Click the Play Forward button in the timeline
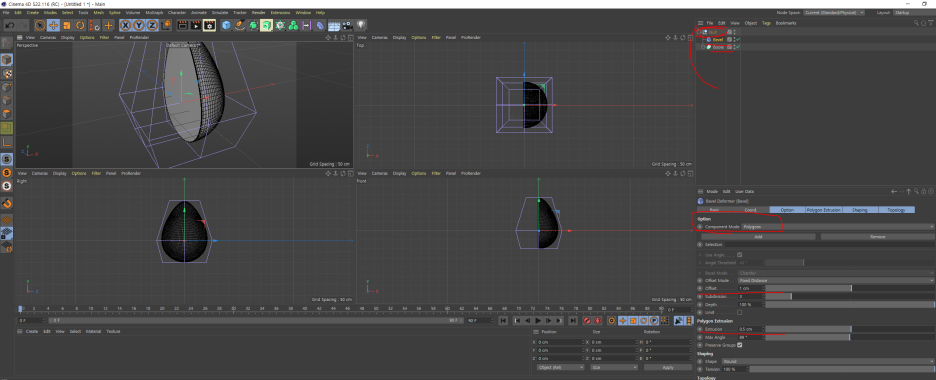Image resolution: width=936 pixels, height=380 pixels. (538, 321)
